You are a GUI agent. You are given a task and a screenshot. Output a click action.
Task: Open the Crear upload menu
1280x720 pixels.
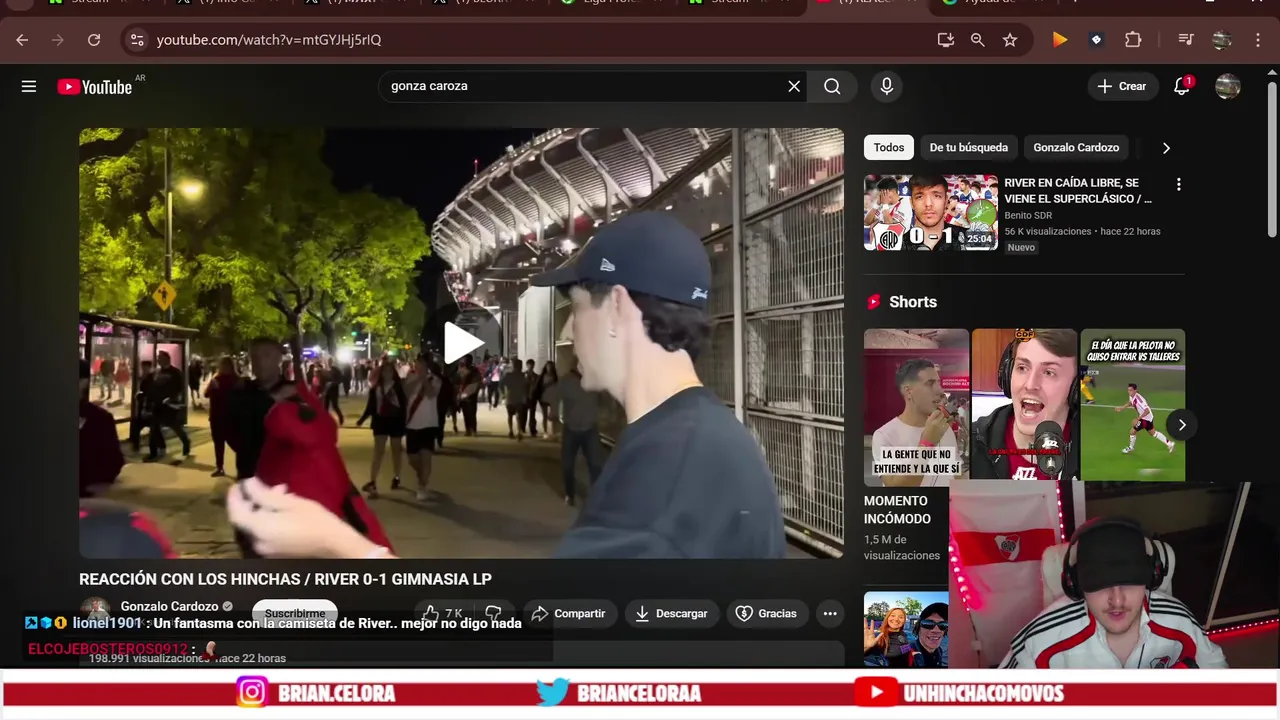tap(1122, 86)
